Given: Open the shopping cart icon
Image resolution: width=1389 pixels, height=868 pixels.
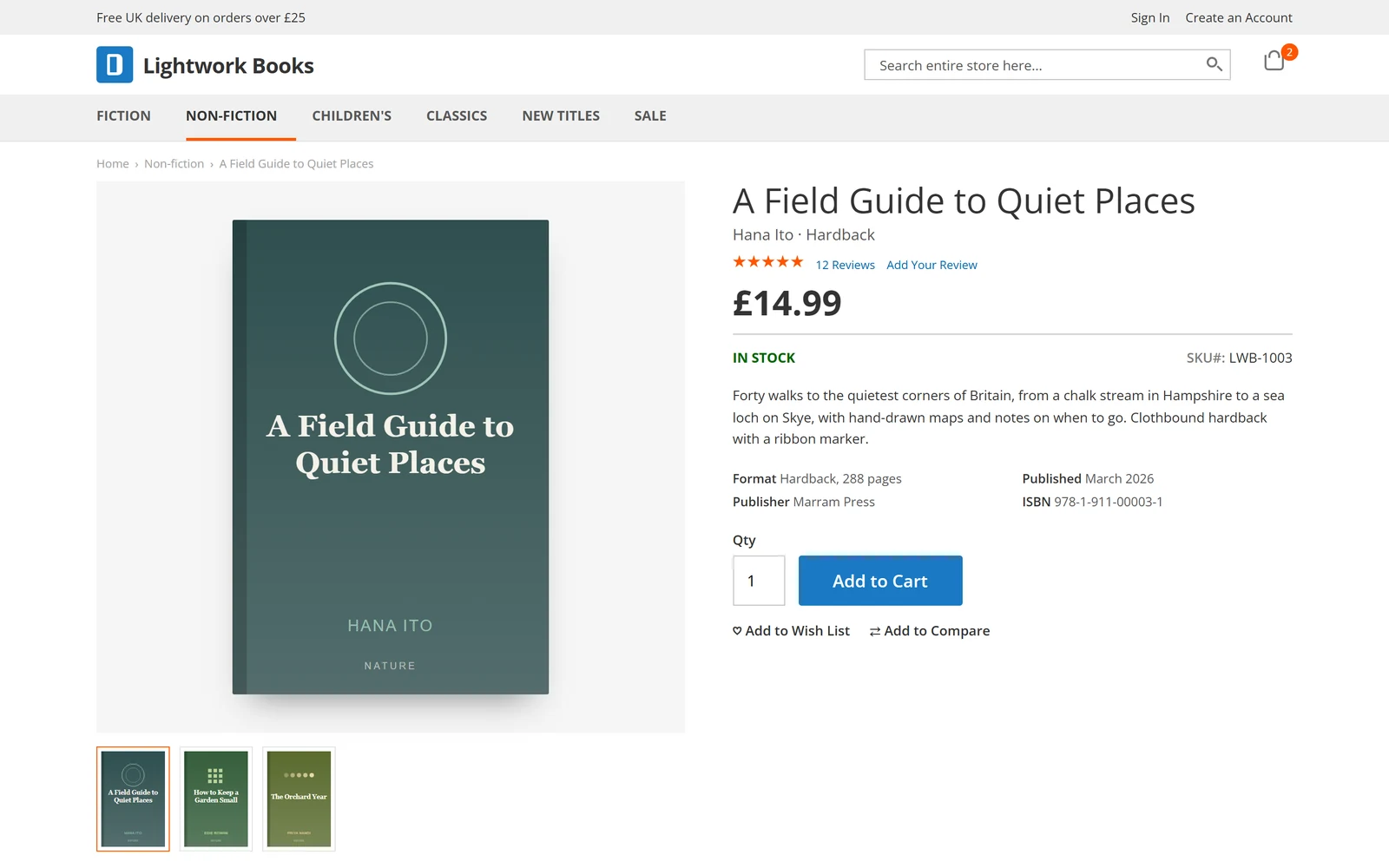Looking at the screenshot, I should [x=1274, y=61].
